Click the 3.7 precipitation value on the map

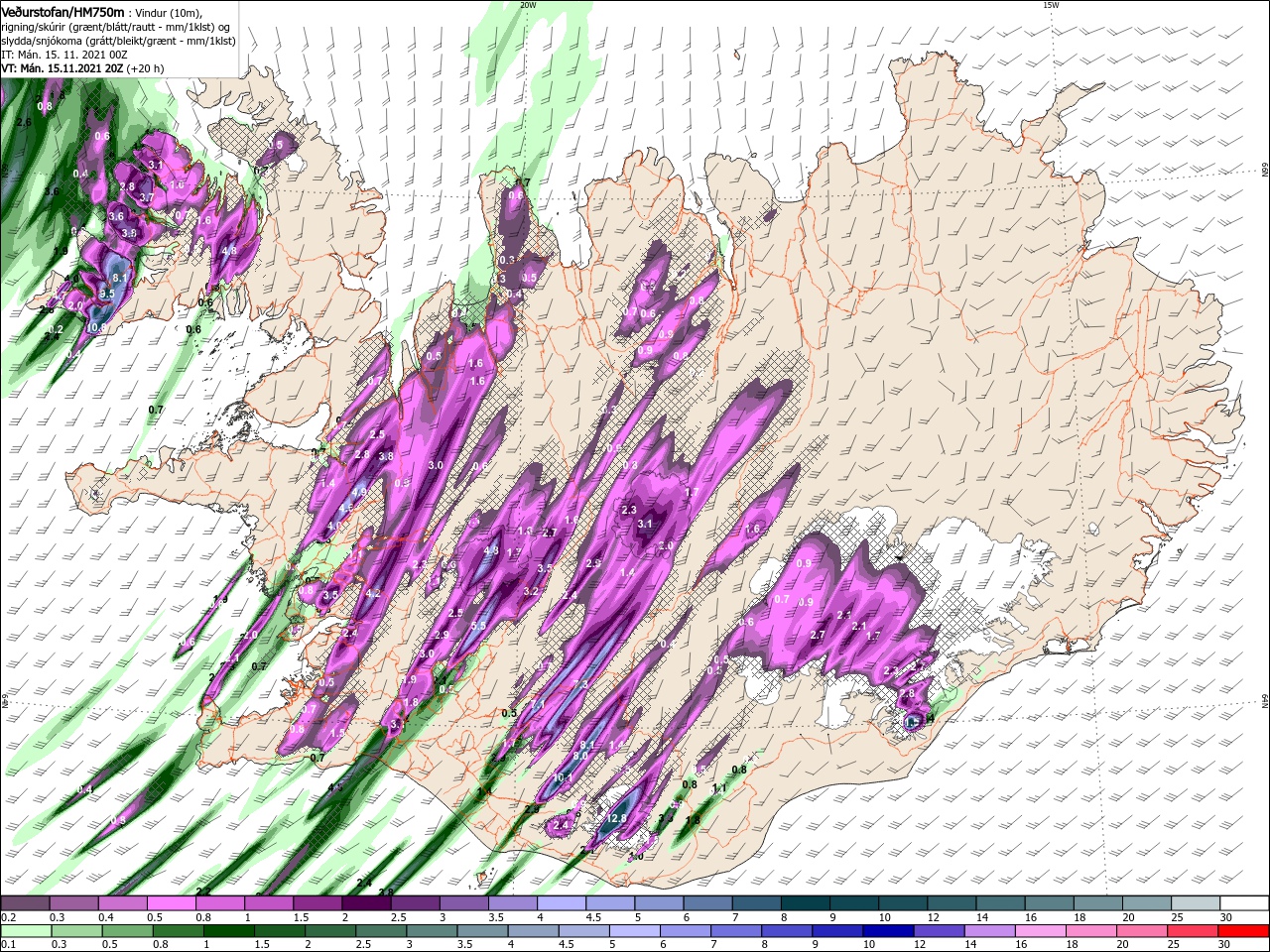[146, 198]
